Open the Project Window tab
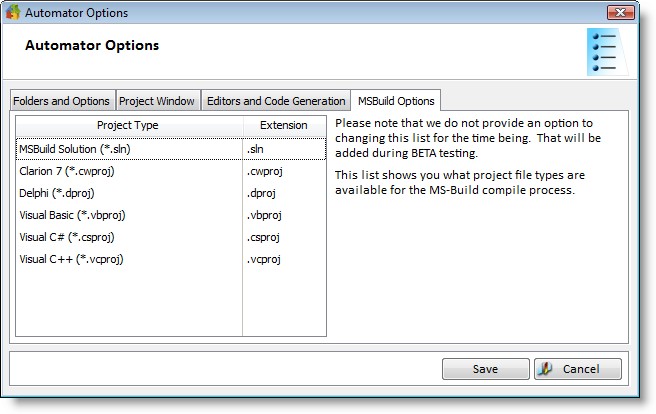This screenshot has height=414, width=656. 158,101
